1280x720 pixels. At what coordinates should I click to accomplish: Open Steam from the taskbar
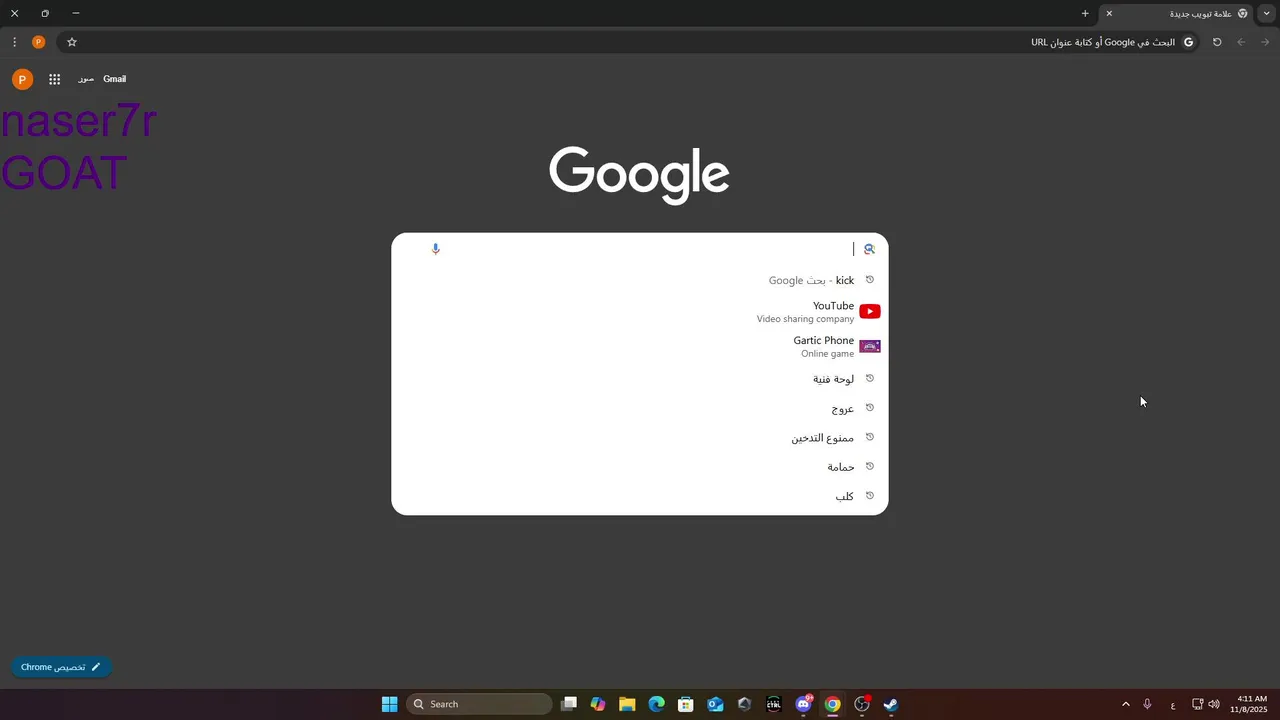coord(891,704)
